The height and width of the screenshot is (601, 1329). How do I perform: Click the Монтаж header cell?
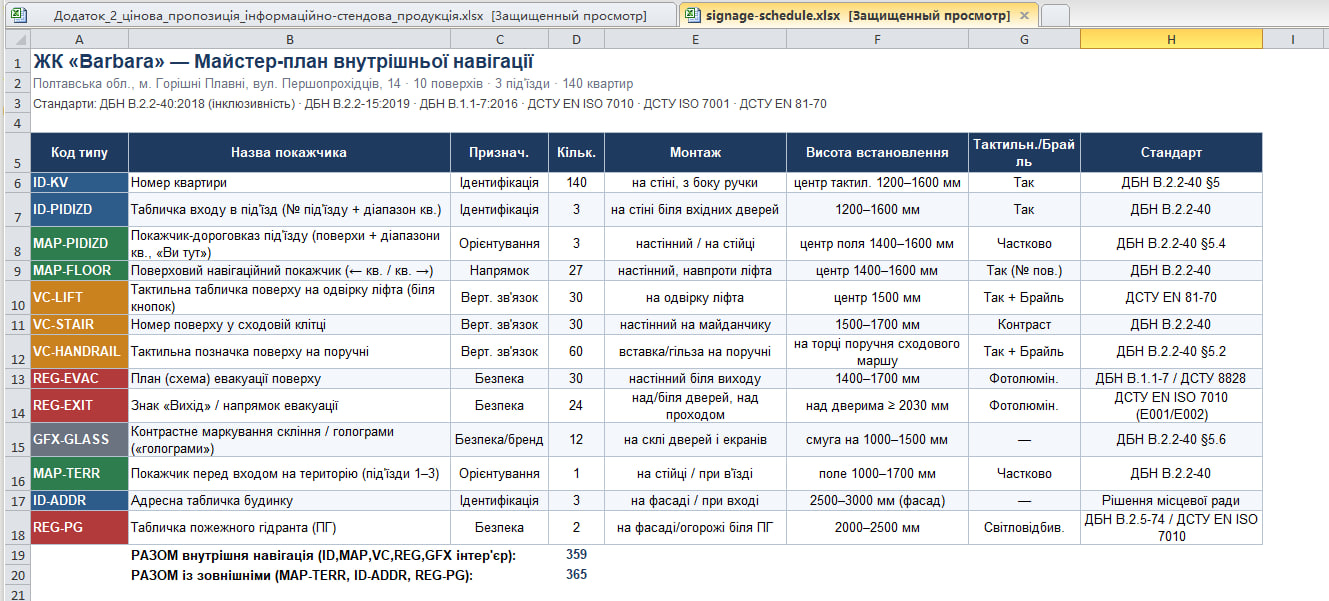(695, 153)
